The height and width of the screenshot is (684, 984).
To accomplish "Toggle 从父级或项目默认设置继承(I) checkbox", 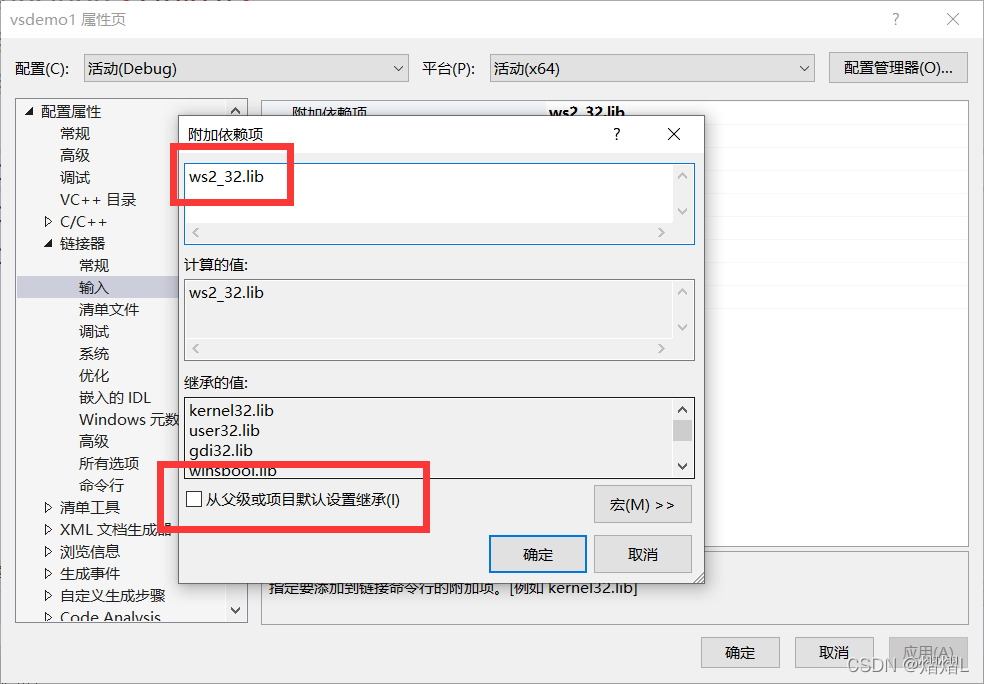I will point(194,500).
